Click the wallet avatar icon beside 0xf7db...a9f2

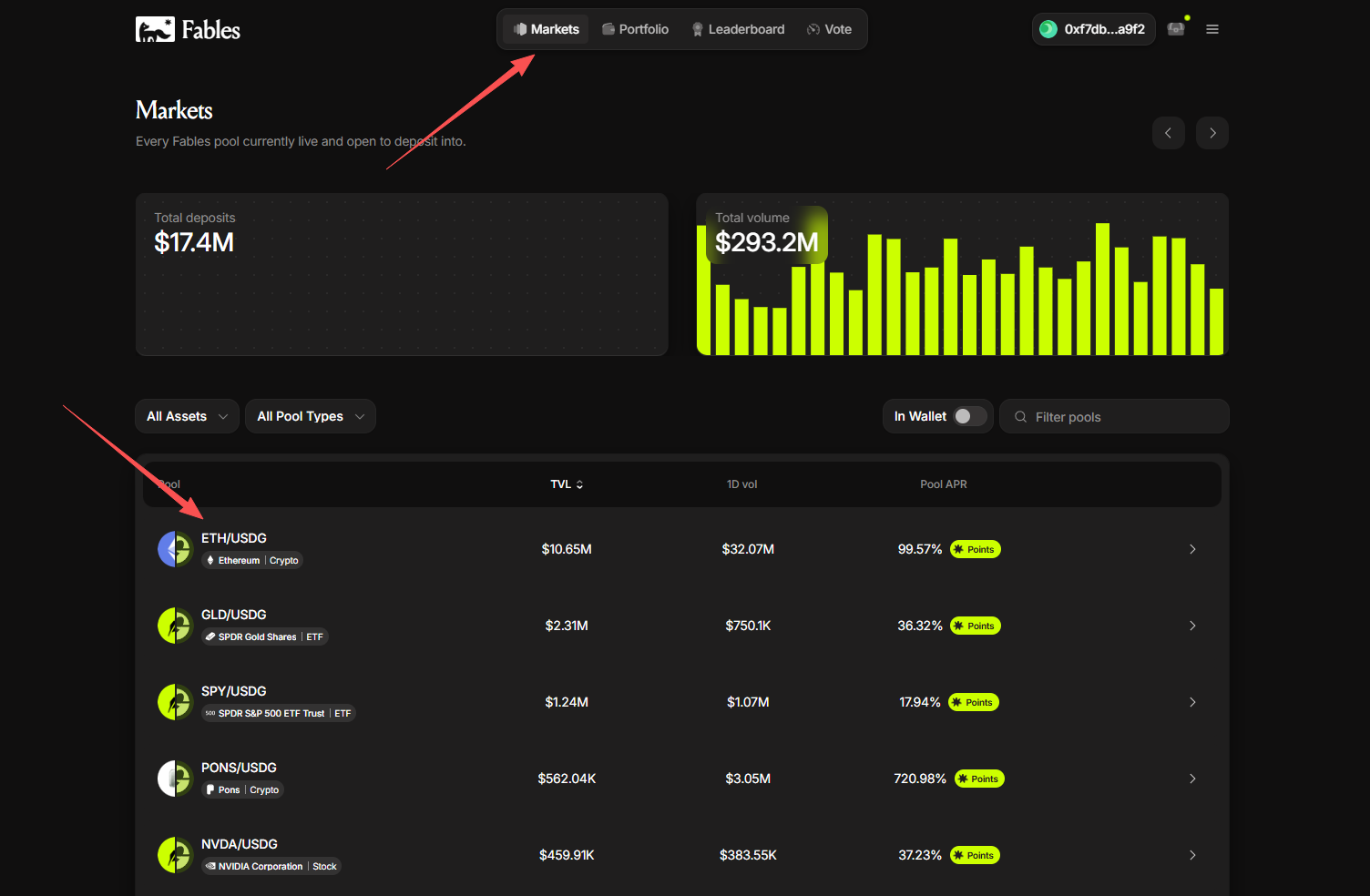click(x=1048, y=29)
